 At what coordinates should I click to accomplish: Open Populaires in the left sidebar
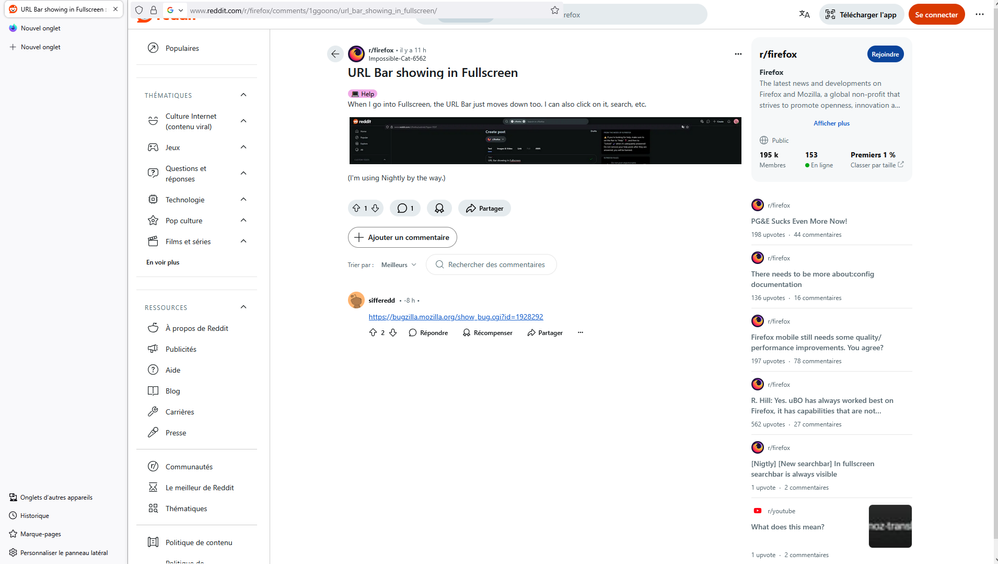[182, 48]
